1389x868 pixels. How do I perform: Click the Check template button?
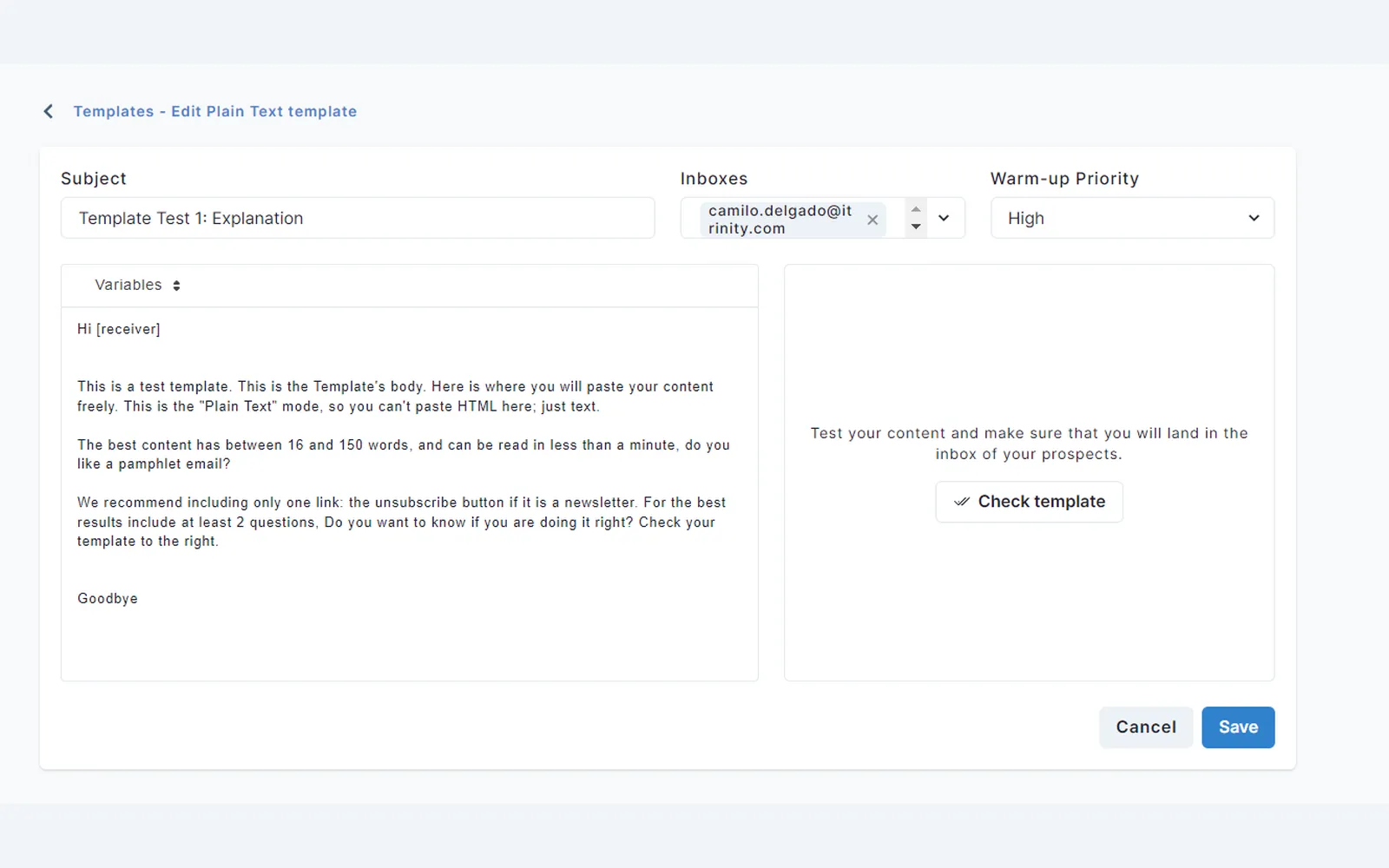coord(1029,502)
